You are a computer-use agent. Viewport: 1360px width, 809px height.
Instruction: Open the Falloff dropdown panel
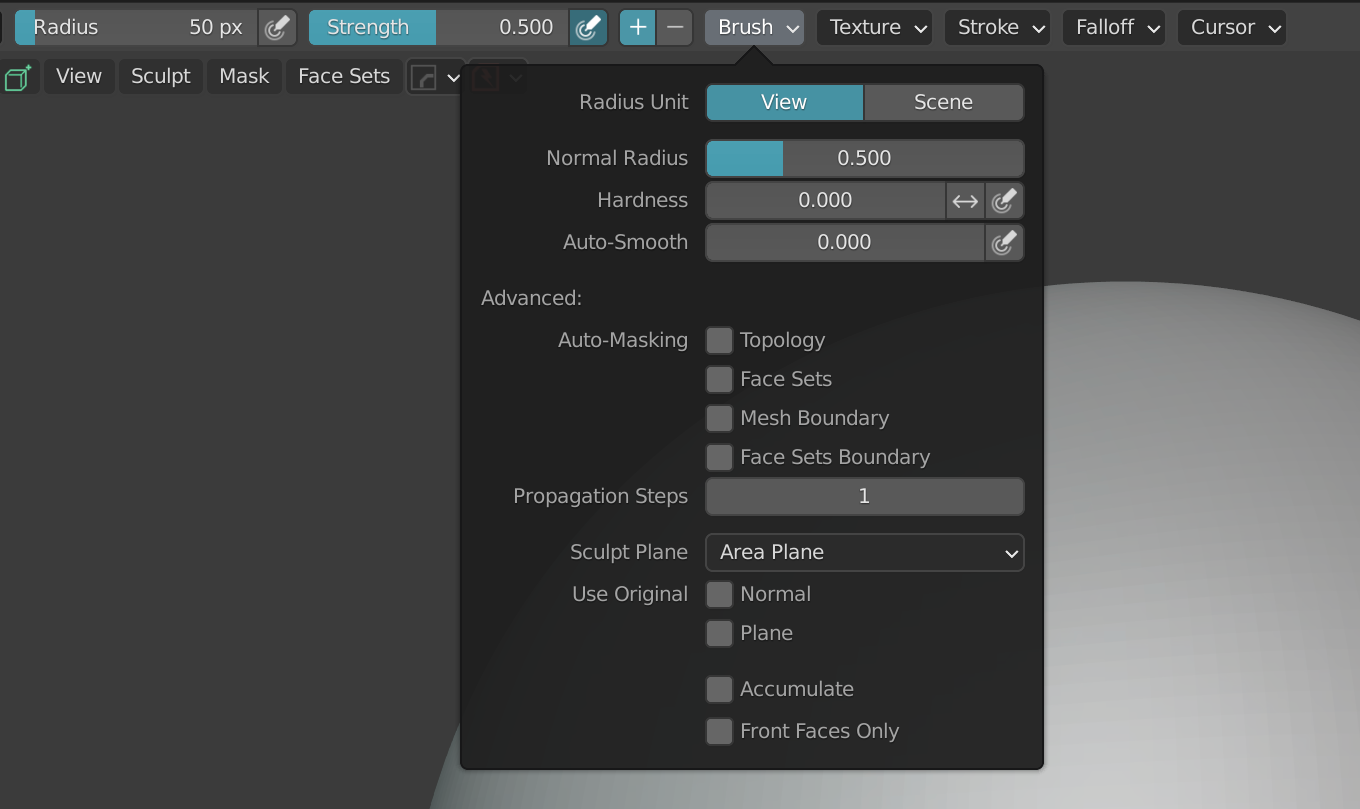coord(1113,27)
